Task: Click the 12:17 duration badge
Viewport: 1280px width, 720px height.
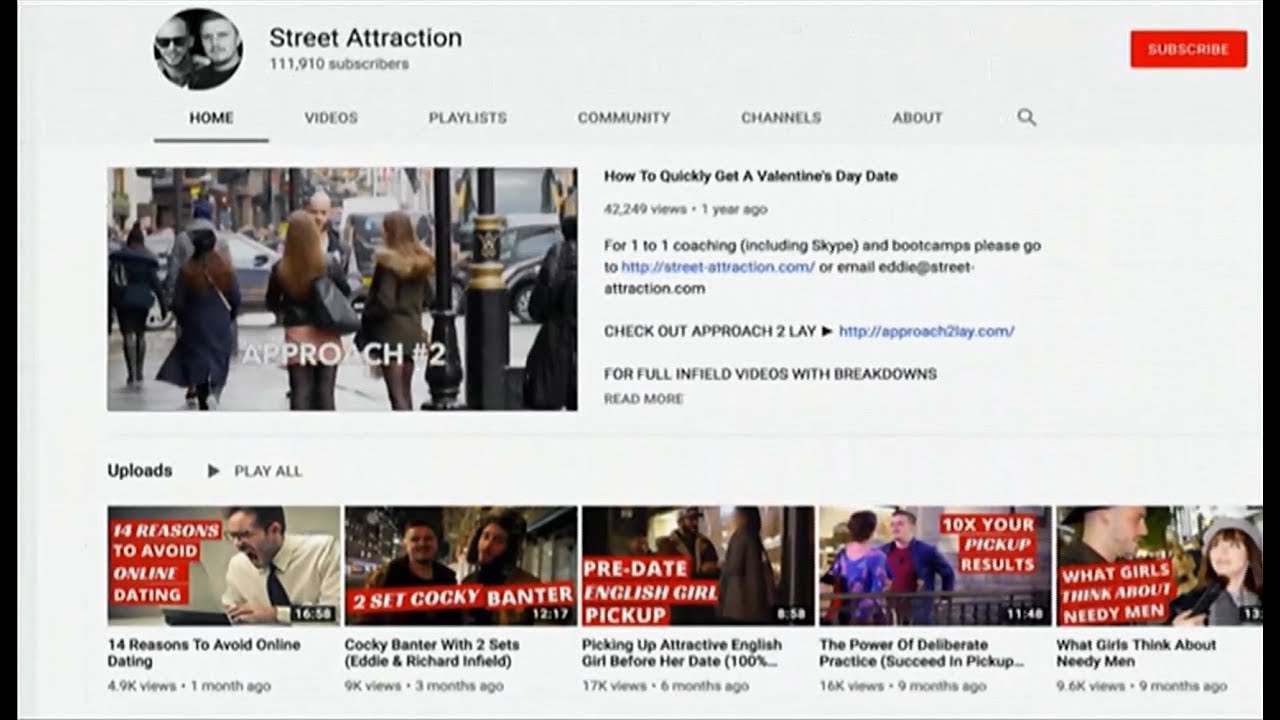Action: coord(552,613)
